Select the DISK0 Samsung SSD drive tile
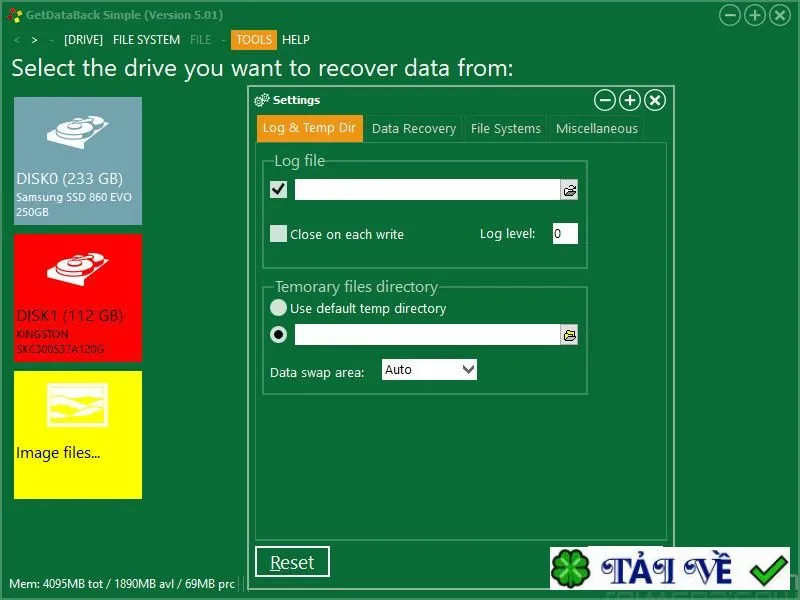 (x=78, y=161)
